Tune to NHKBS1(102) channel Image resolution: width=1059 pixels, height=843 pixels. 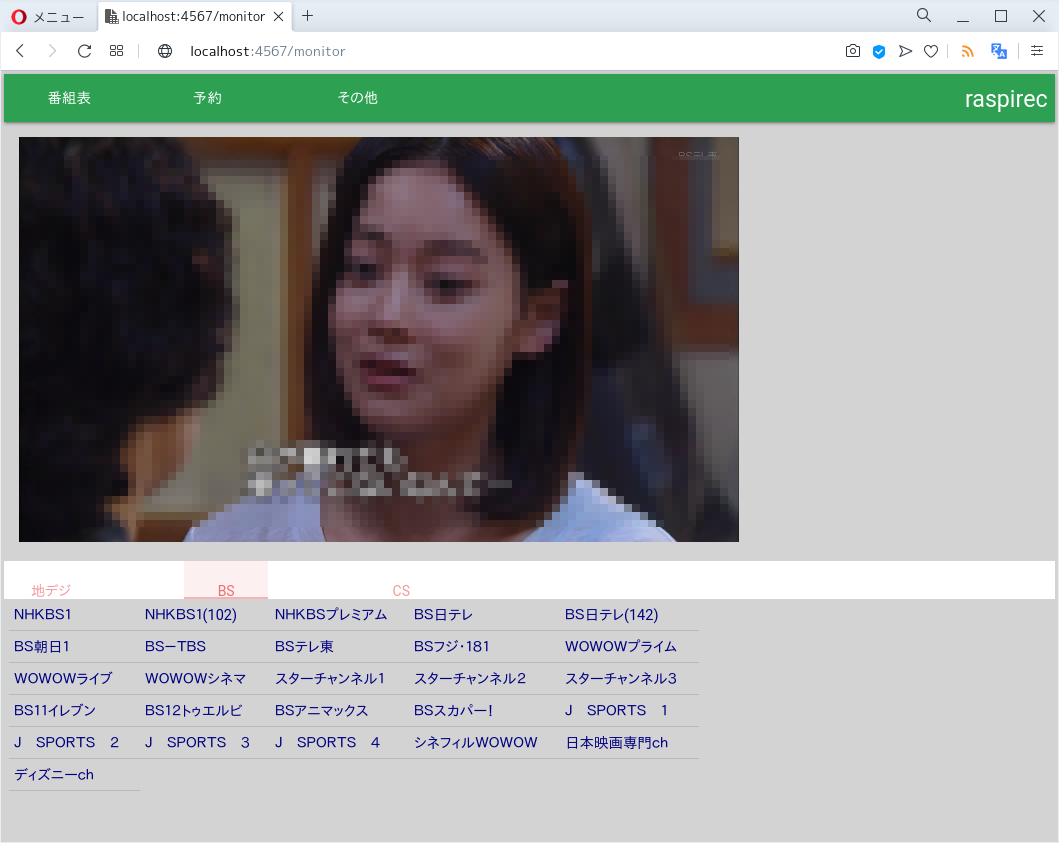pyautogui.click(x=190, y=615)
